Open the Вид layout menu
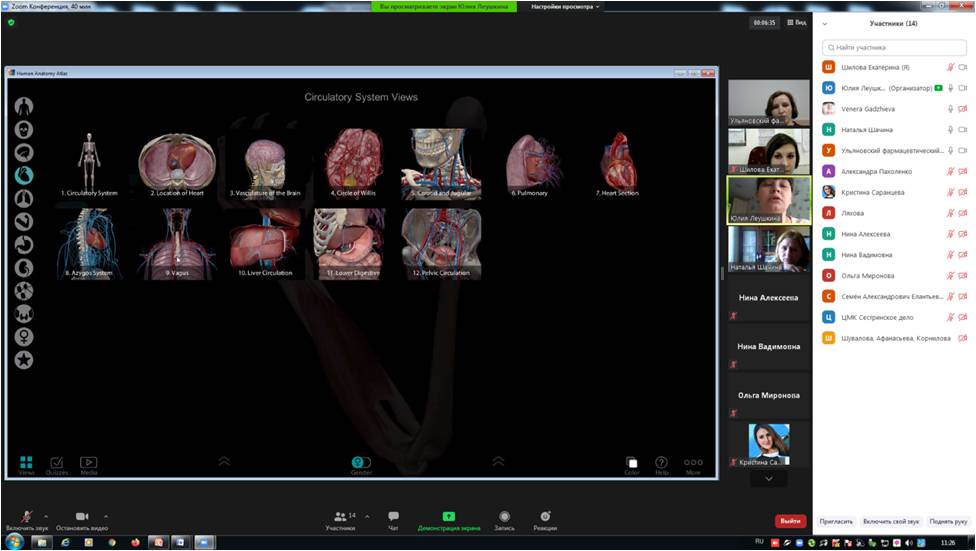 click(797, 22)
